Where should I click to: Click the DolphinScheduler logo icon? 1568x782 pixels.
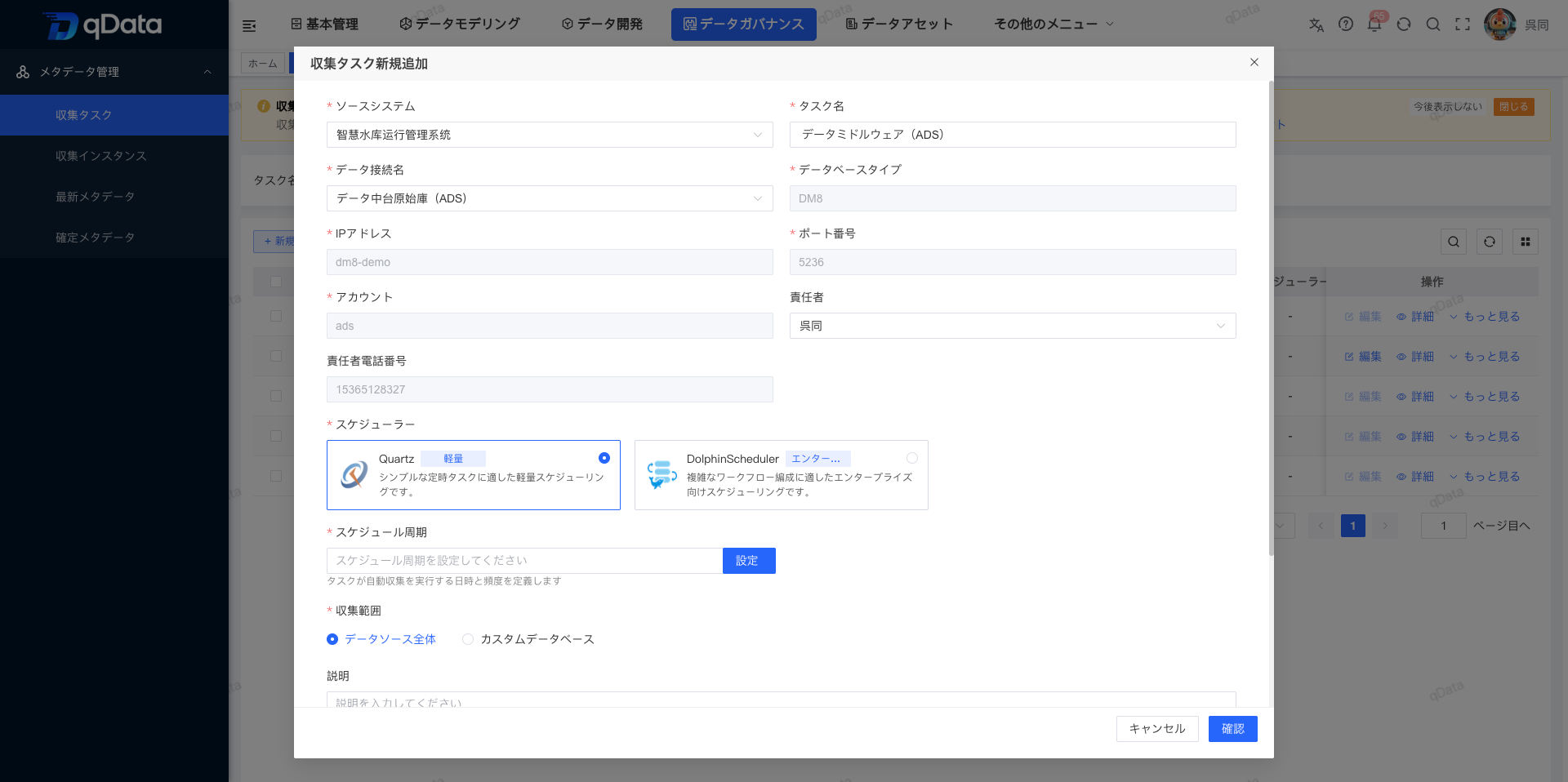(661, 474)
